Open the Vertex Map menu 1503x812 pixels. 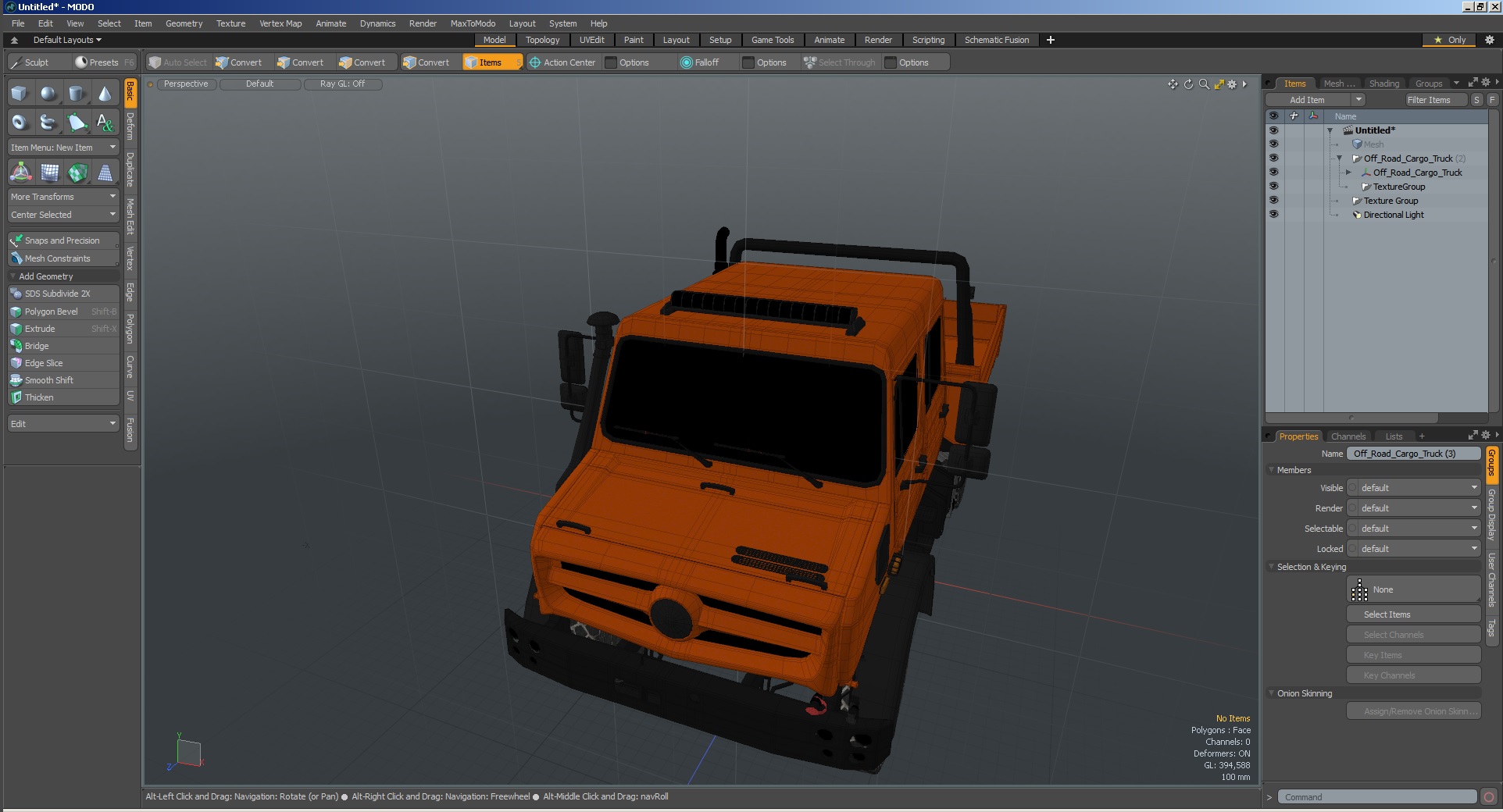pyautogui.click(x=280, y=23)
